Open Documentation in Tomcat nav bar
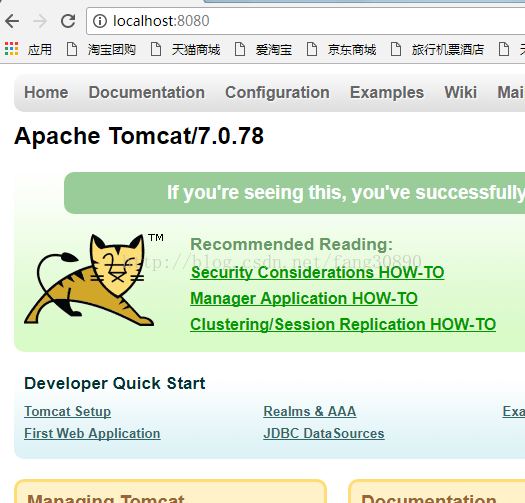This screenshot has height=503, width=525. click(147, 92)
